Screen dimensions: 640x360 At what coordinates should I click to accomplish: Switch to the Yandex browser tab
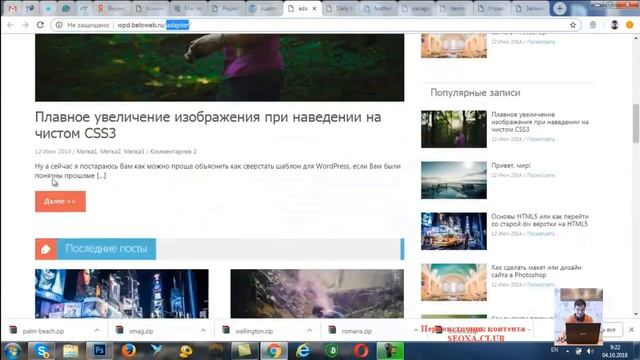111,8
